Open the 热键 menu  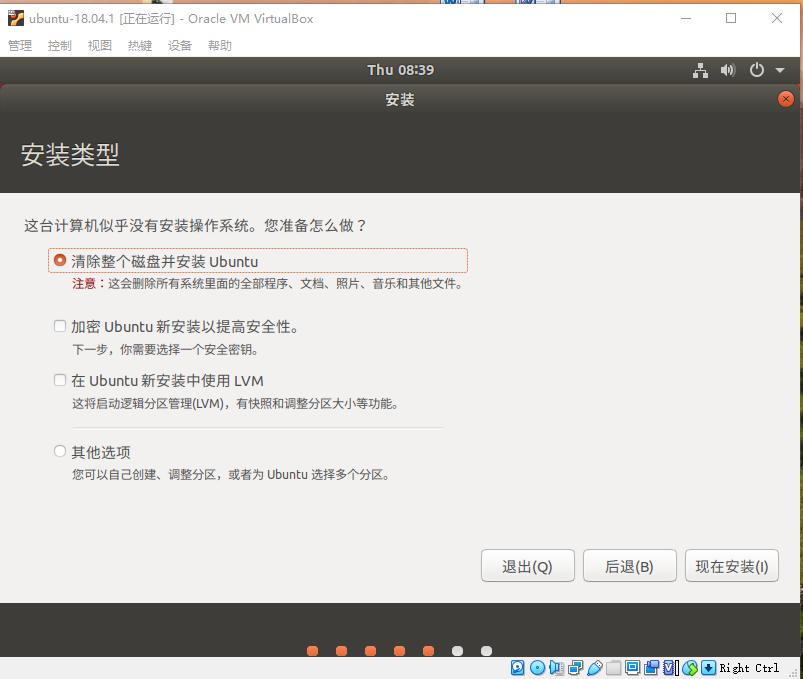[x=140, y=46]
